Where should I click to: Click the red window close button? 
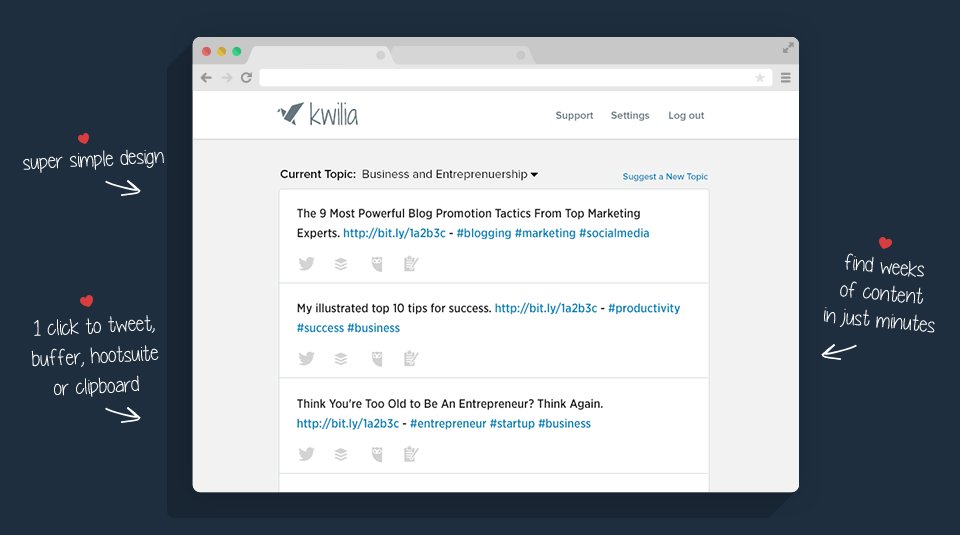(207, 51)
